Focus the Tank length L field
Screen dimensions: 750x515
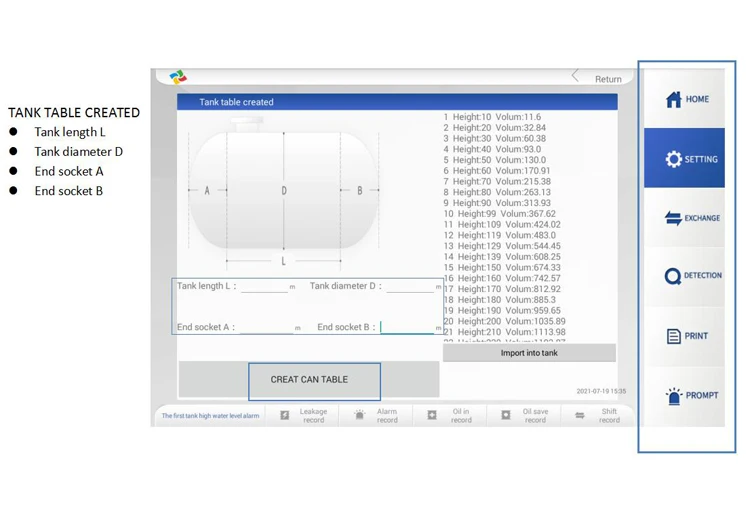[264, 287]
